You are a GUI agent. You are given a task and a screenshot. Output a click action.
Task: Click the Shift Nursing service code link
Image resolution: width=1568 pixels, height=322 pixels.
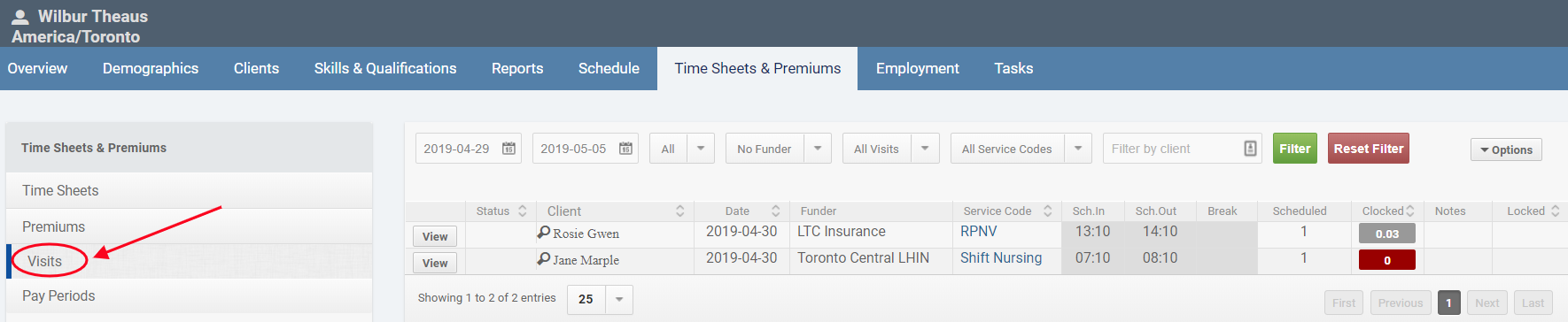coord(1001,257)
